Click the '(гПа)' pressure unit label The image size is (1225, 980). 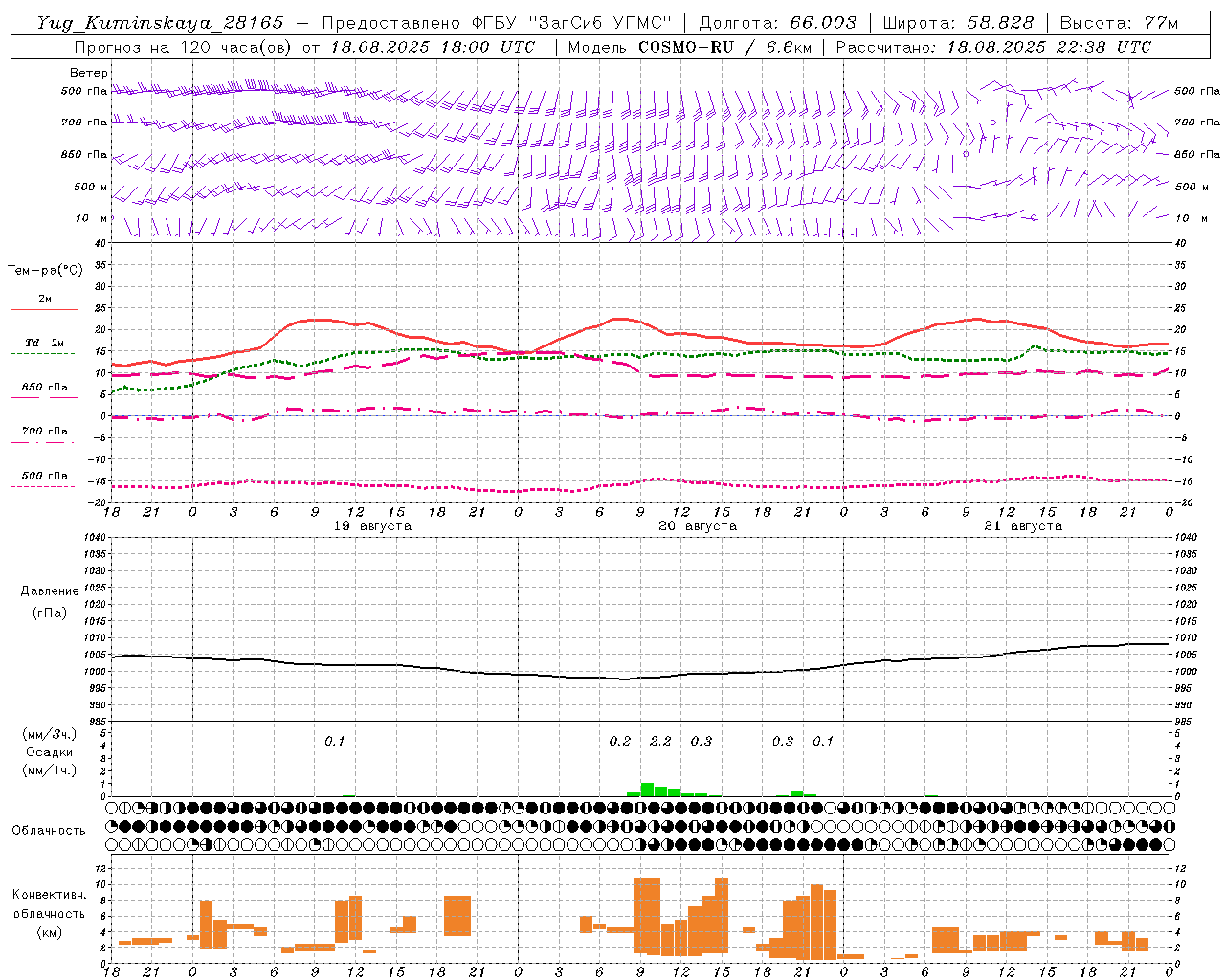click(50, 612)
